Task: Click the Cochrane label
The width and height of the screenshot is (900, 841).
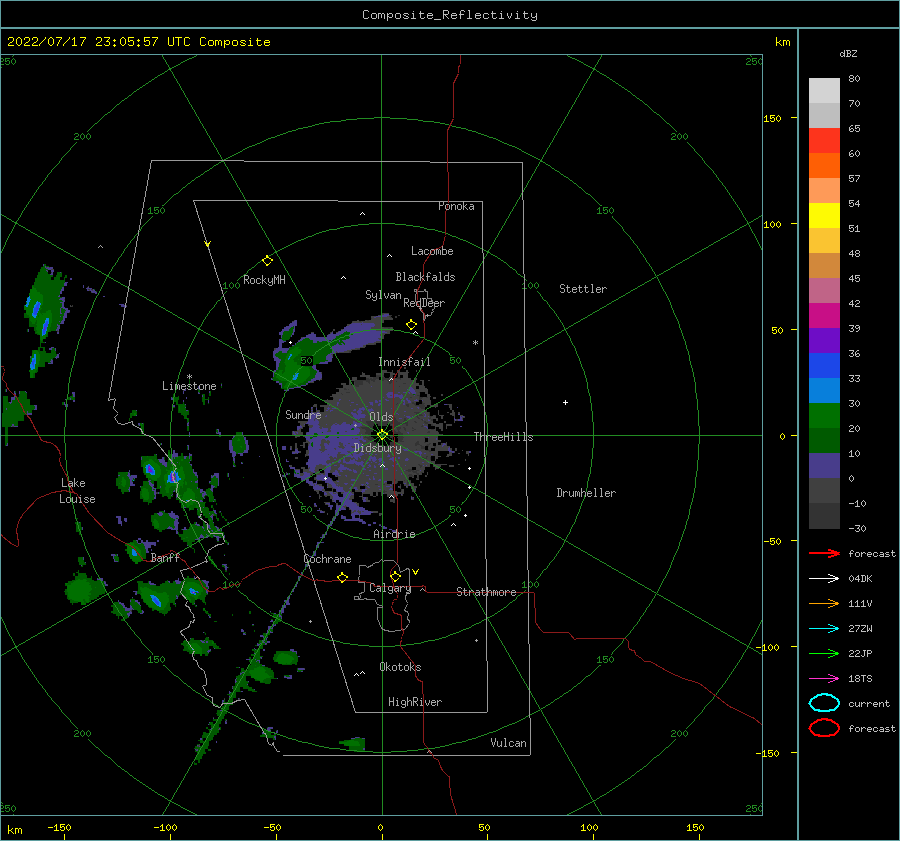Action: 327,559
